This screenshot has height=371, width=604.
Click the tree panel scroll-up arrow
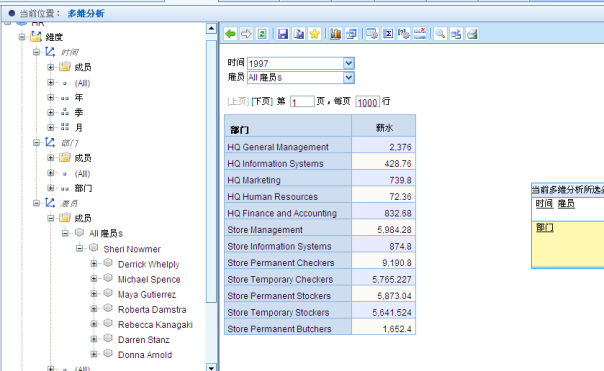point(211,29)
